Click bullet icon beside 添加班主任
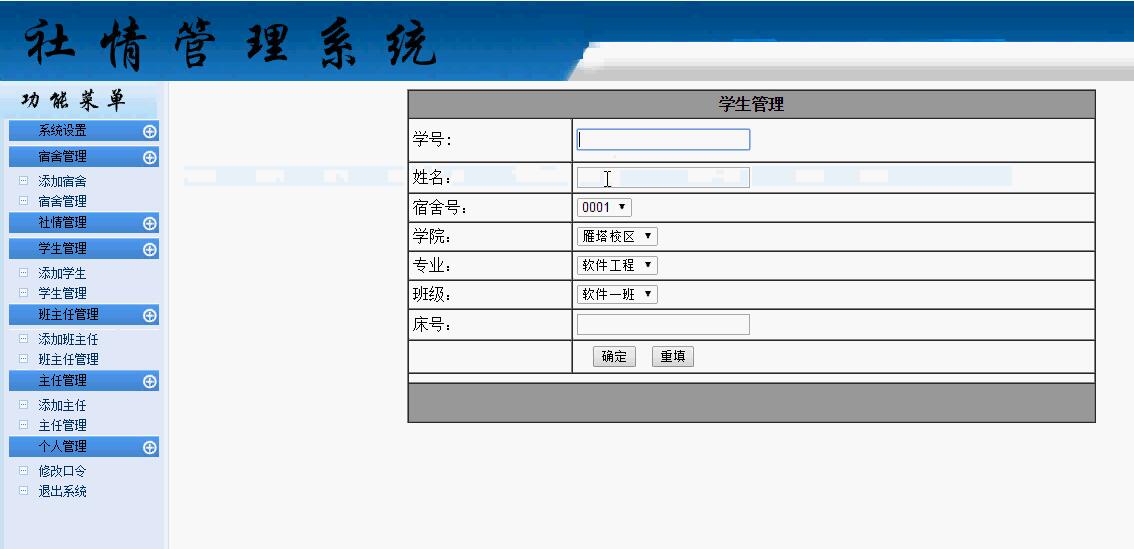 click(x=23, y=339)
